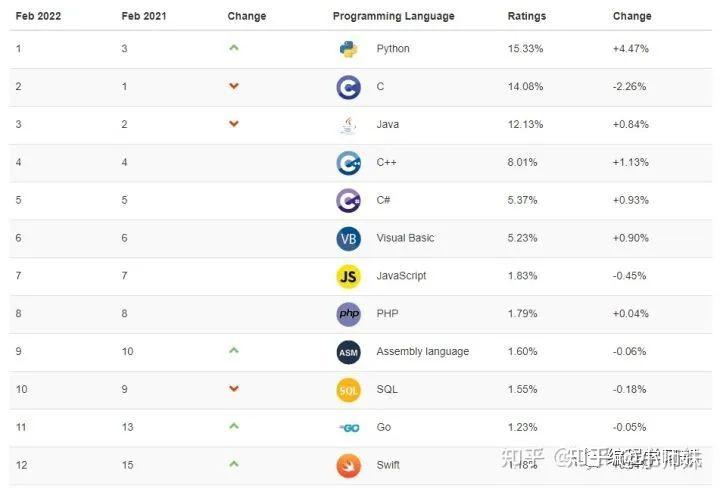Click the SQL logo icon
The height and width of the screenshot is (489, 720).
(348, 390)
